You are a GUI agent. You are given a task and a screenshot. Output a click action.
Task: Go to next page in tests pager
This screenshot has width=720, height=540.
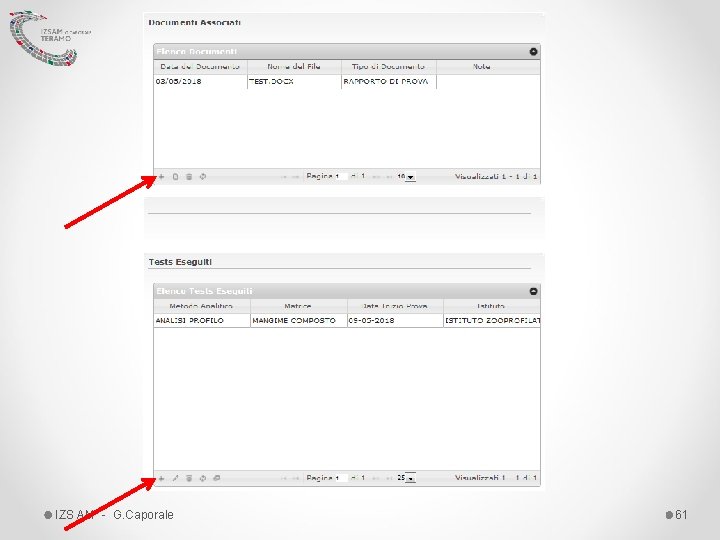(377, 478)
